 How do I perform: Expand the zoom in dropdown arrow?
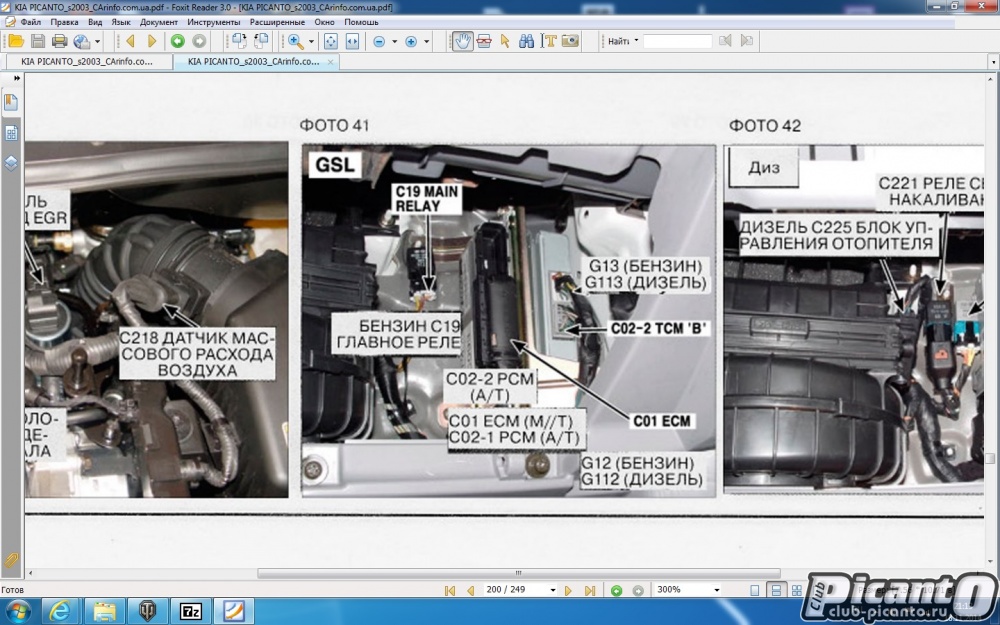427,41
